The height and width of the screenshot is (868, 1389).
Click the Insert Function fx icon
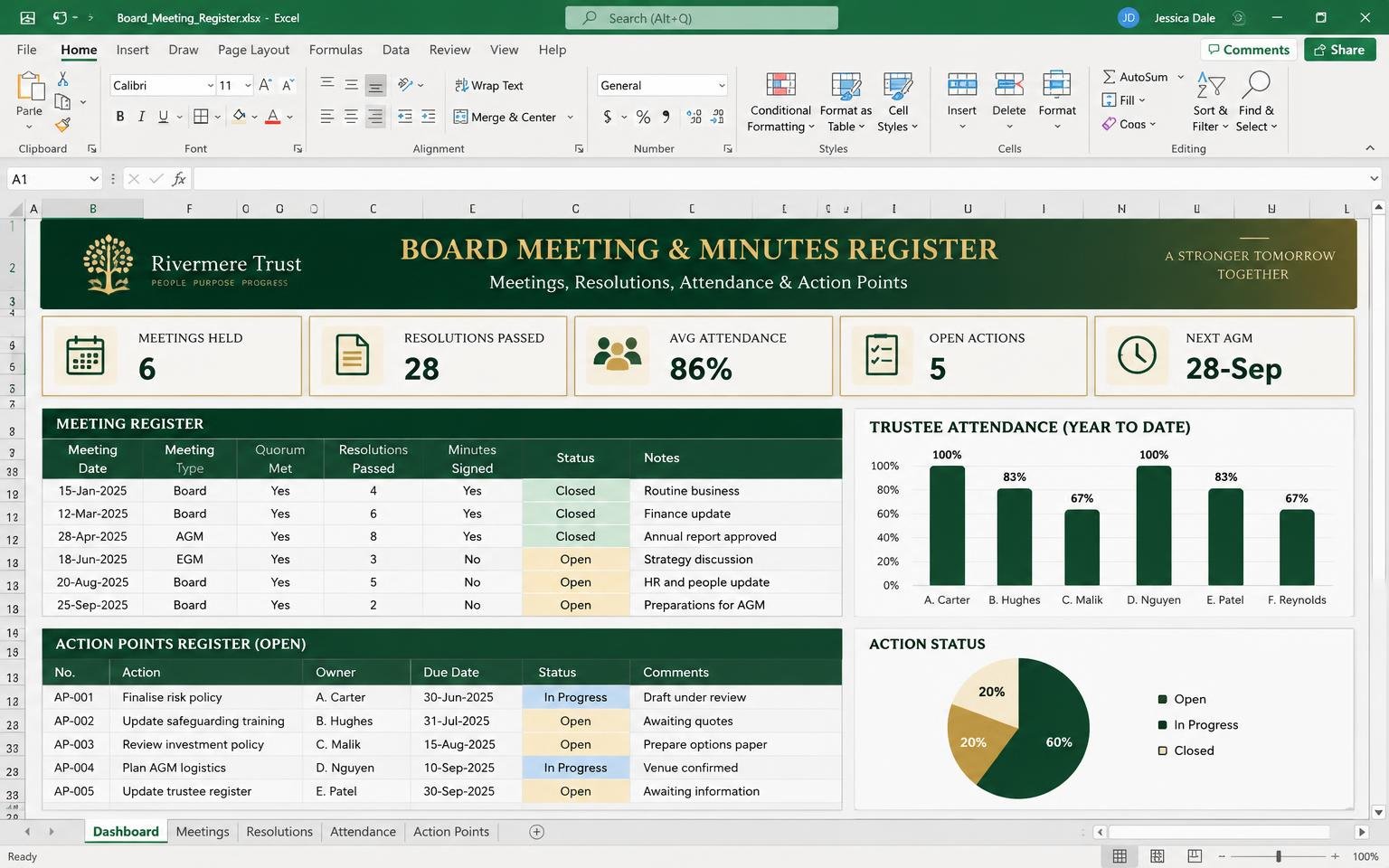(179, 179)
